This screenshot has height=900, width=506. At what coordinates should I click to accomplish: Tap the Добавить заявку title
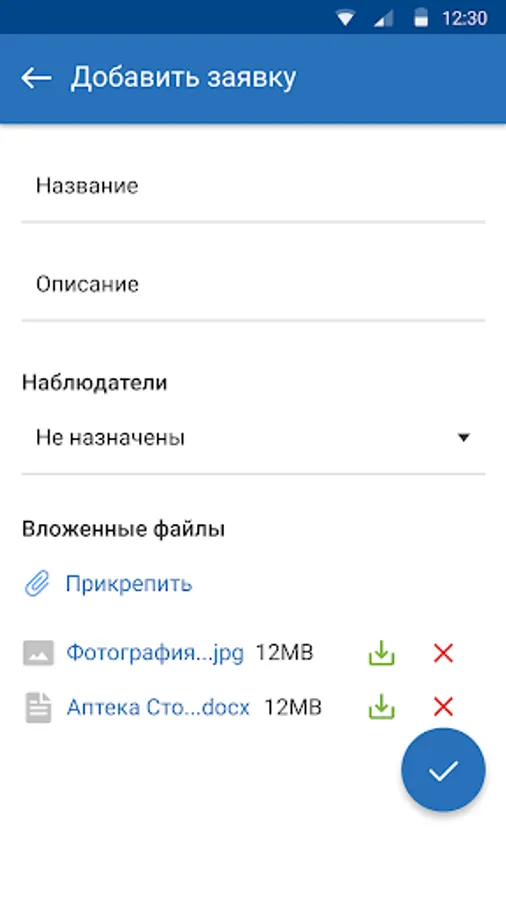pos(184,78)
